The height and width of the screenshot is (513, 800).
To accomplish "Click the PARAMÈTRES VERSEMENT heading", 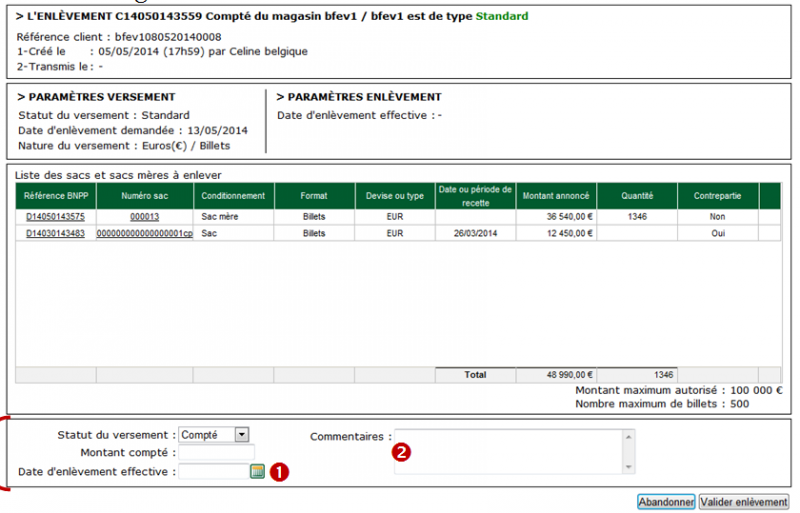I will coord(96,97).
